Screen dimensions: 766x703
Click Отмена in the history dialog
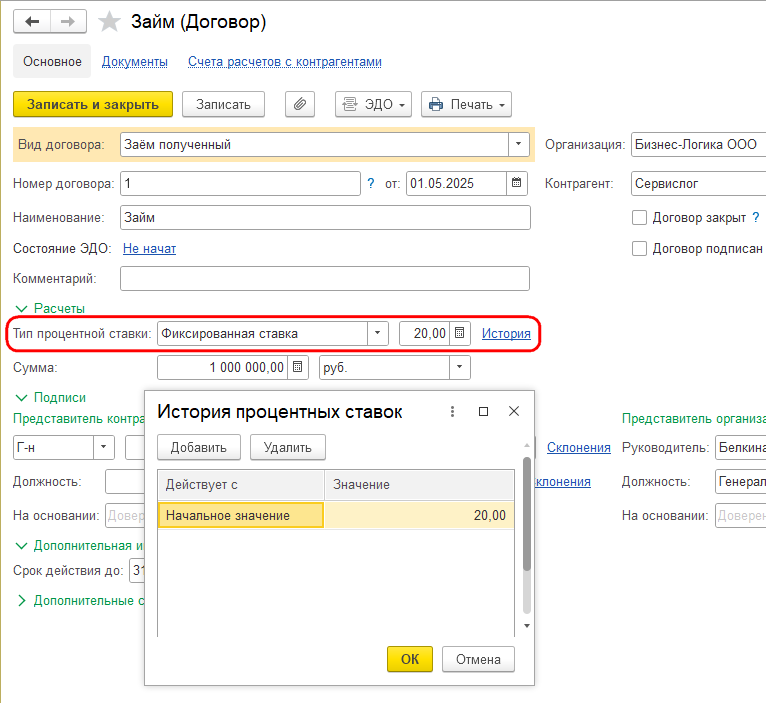[478, 659]
